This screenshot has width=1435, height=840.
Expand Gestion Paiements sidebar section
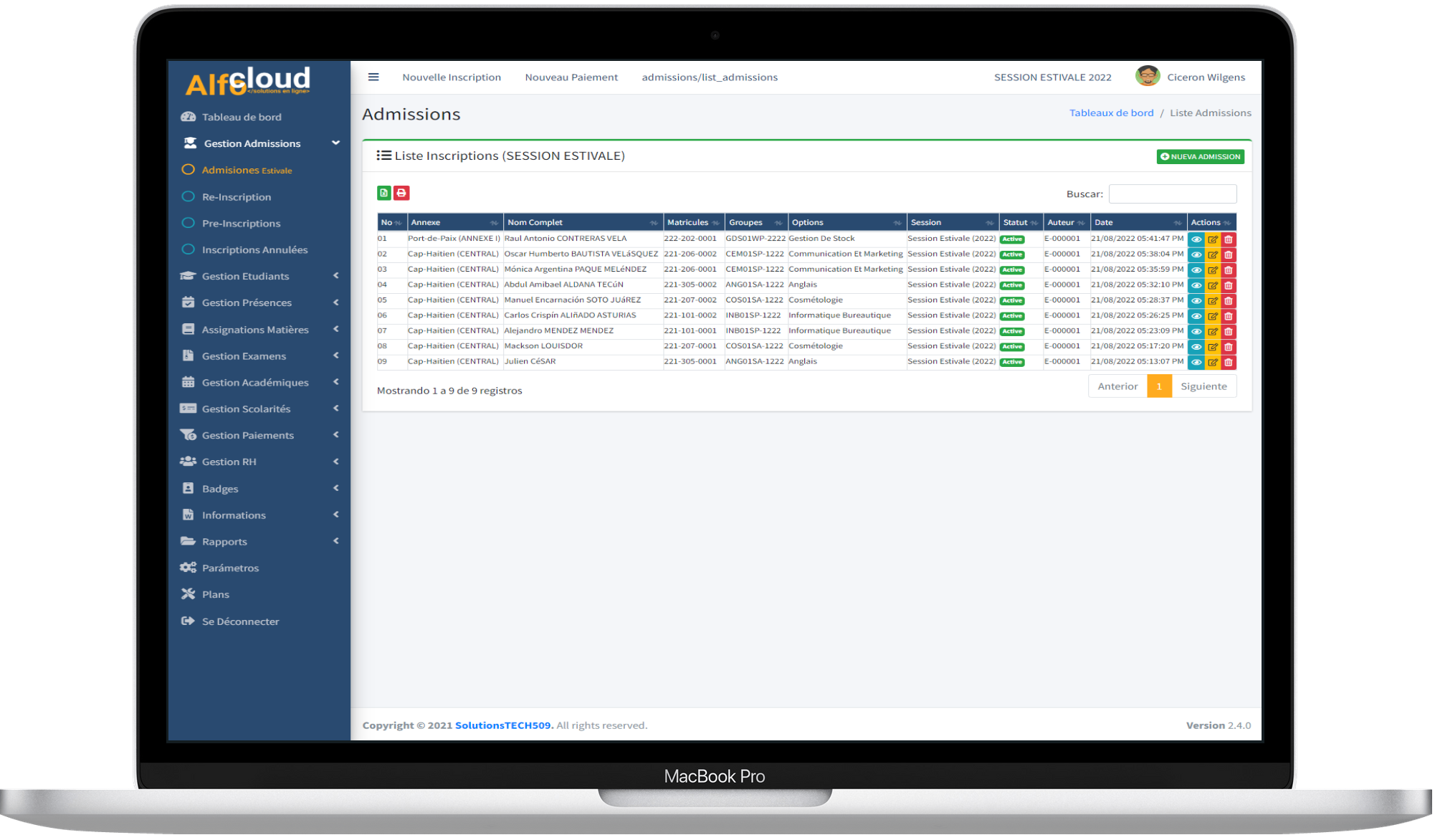pyautogui.click(x=248, y=435)
